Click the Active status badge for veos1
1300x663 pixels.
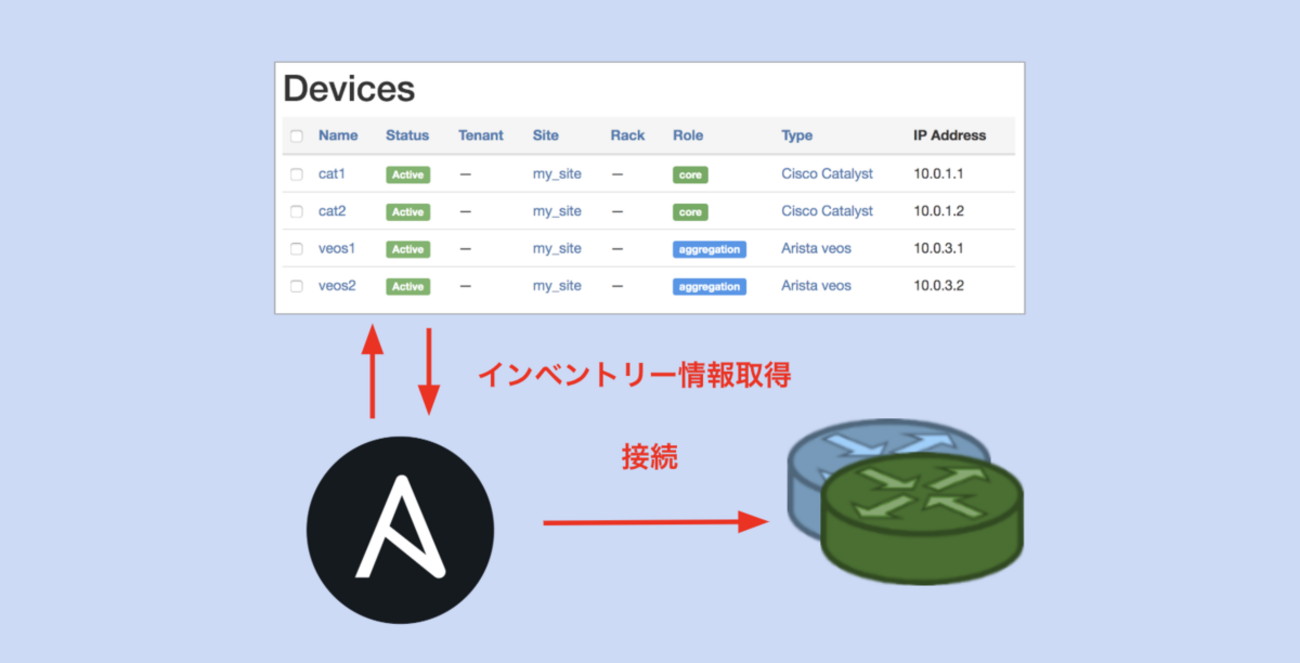tap(408, 249)
